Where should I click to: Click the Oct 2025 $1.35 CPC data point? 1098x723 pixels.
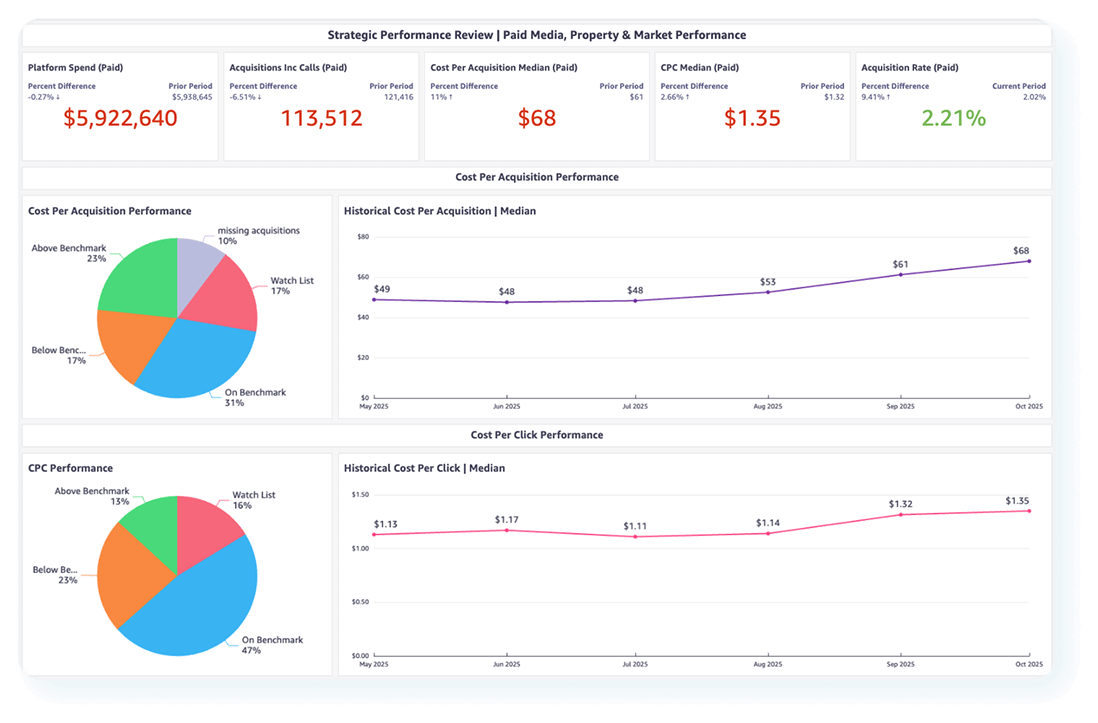coord(1029,511)
